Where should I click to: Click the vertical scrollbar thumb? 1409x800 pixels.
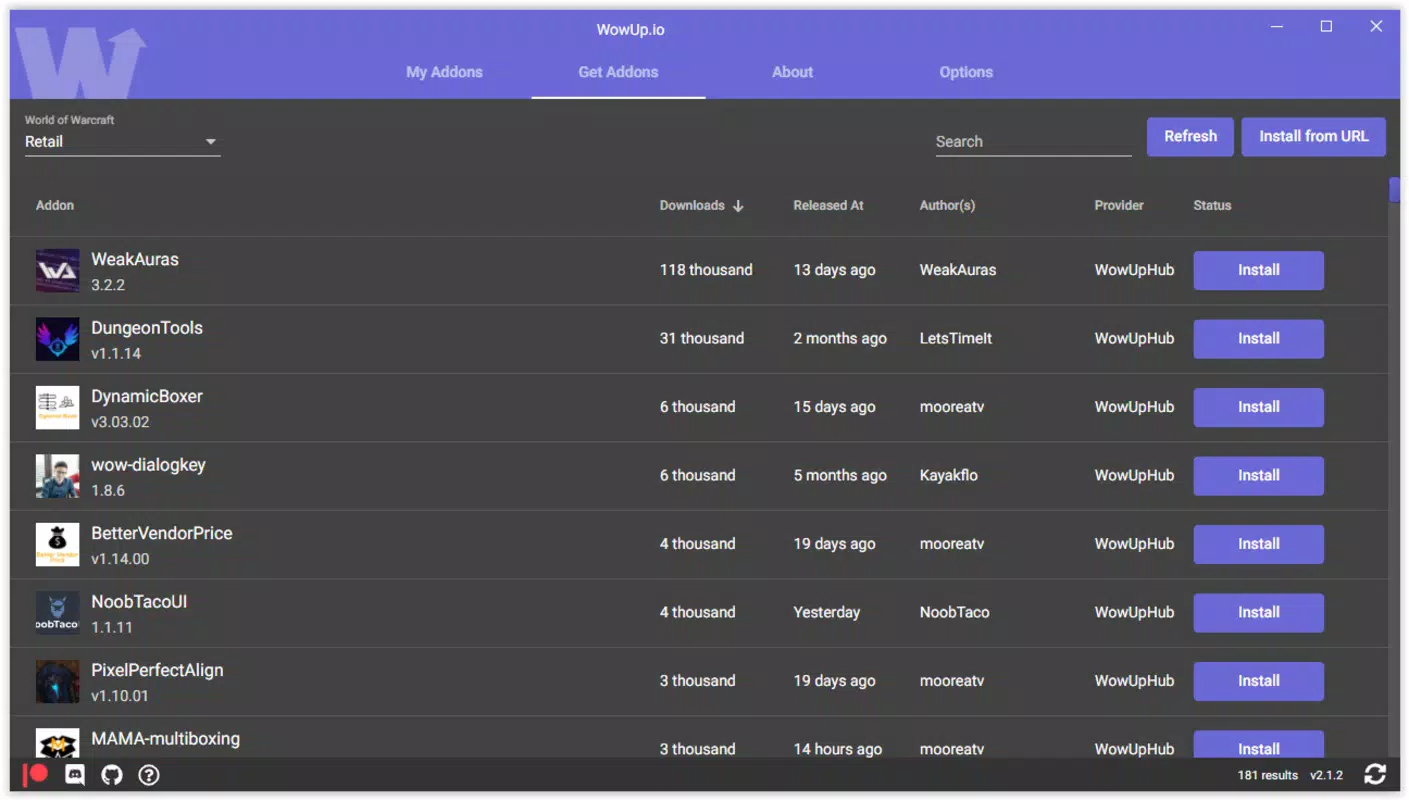point(1394,190)
